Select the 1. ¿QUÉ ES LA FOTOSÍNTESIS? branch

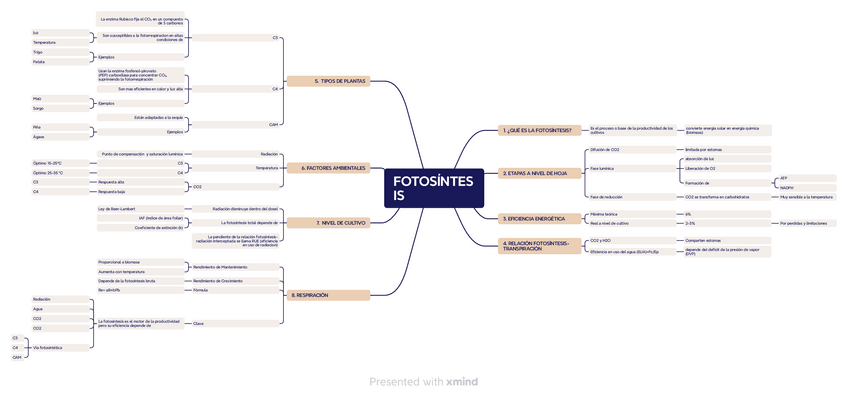click(538, 130)
